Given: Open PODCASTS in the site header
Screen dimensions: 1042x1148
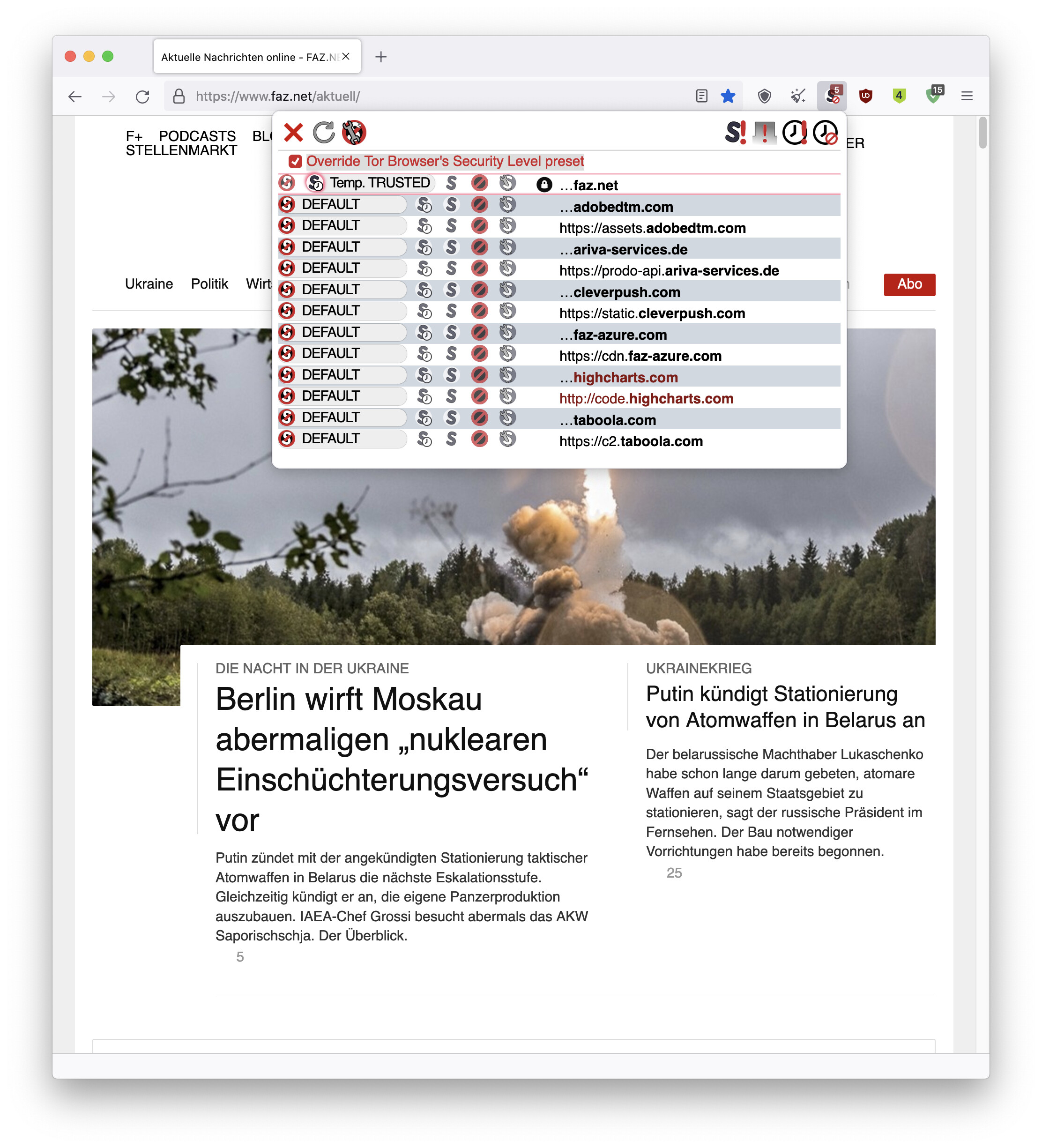Looking at the screenshot, I should (x=197, y=136).
